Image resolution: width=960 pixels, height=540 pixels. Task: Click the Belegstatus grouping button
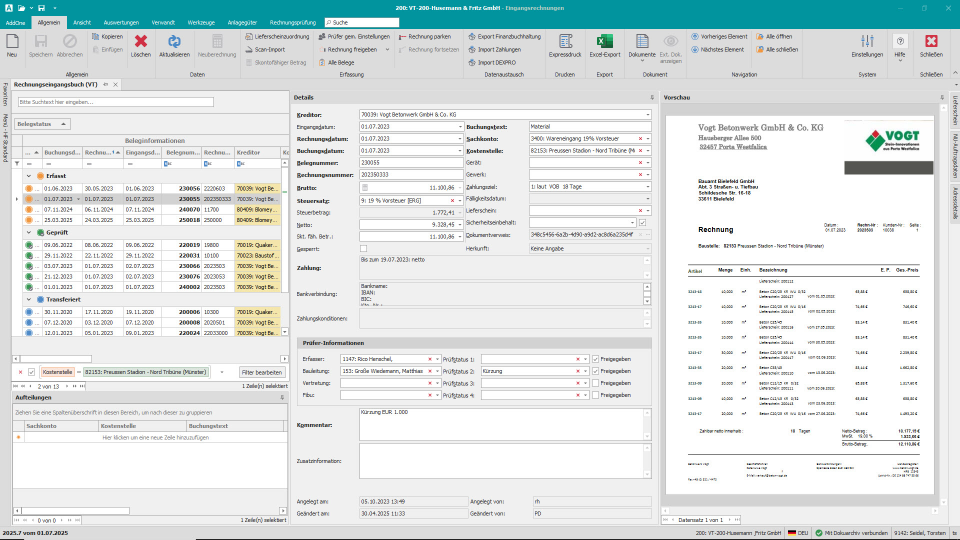click(x=41, y=123)
